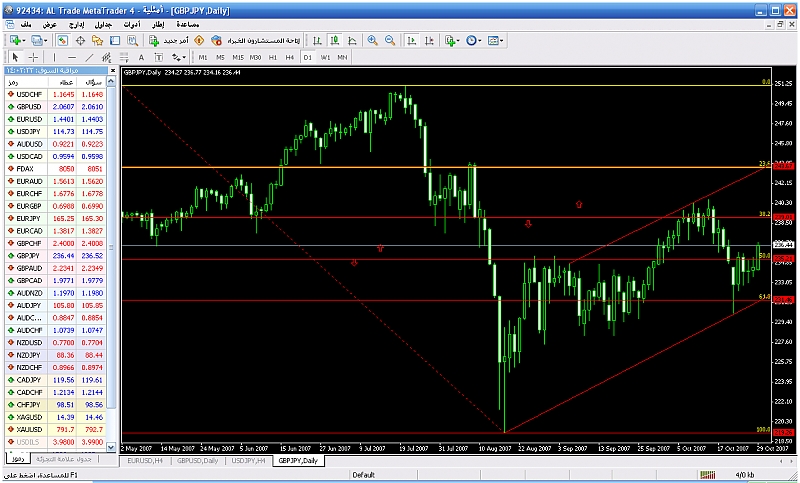The image size is (800, 483).
Task: Select the Text Label 'T' tool
Action: [159, 57]
